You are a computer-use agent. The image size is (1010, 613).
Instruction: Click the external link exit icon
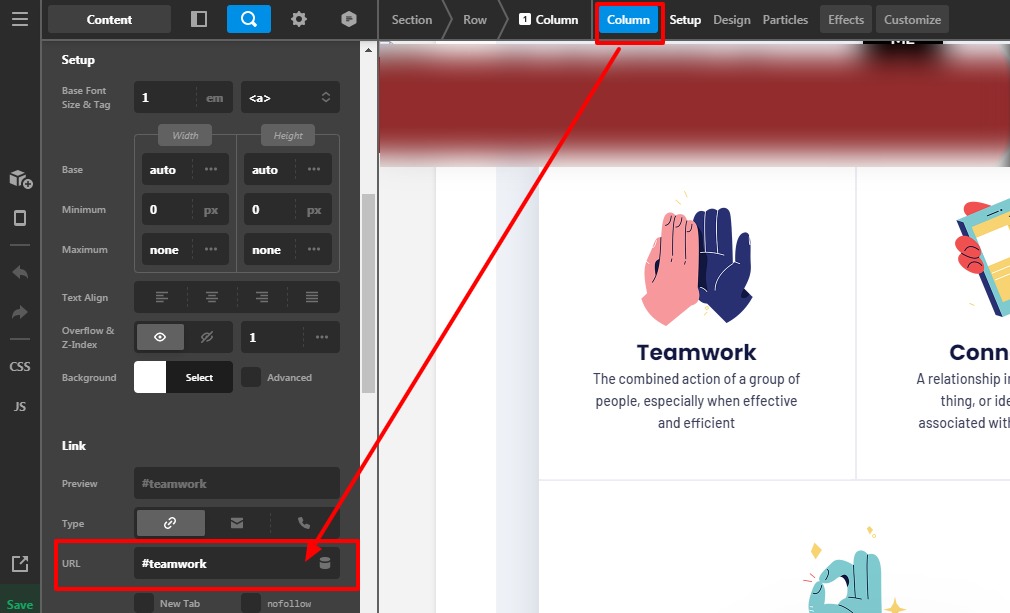pyautogui.click(x=20, y=564)
